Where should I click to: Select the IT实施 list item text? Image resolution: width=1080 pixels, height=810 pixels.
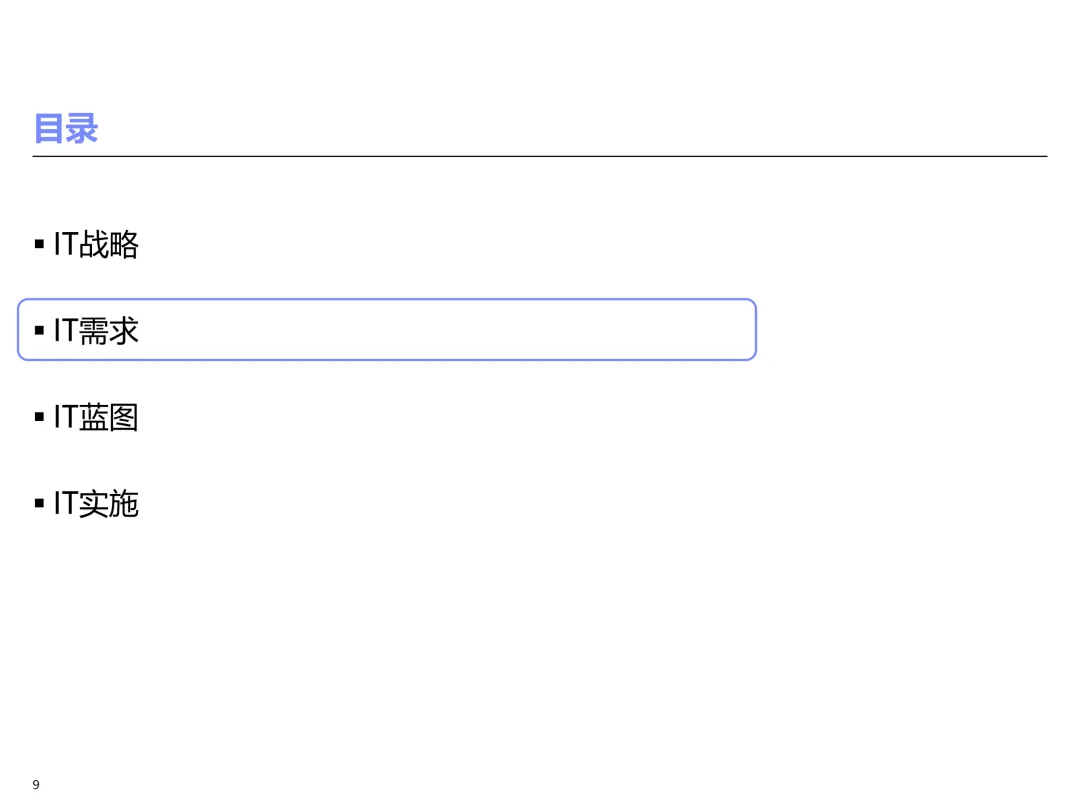click(x=96, y=503)
